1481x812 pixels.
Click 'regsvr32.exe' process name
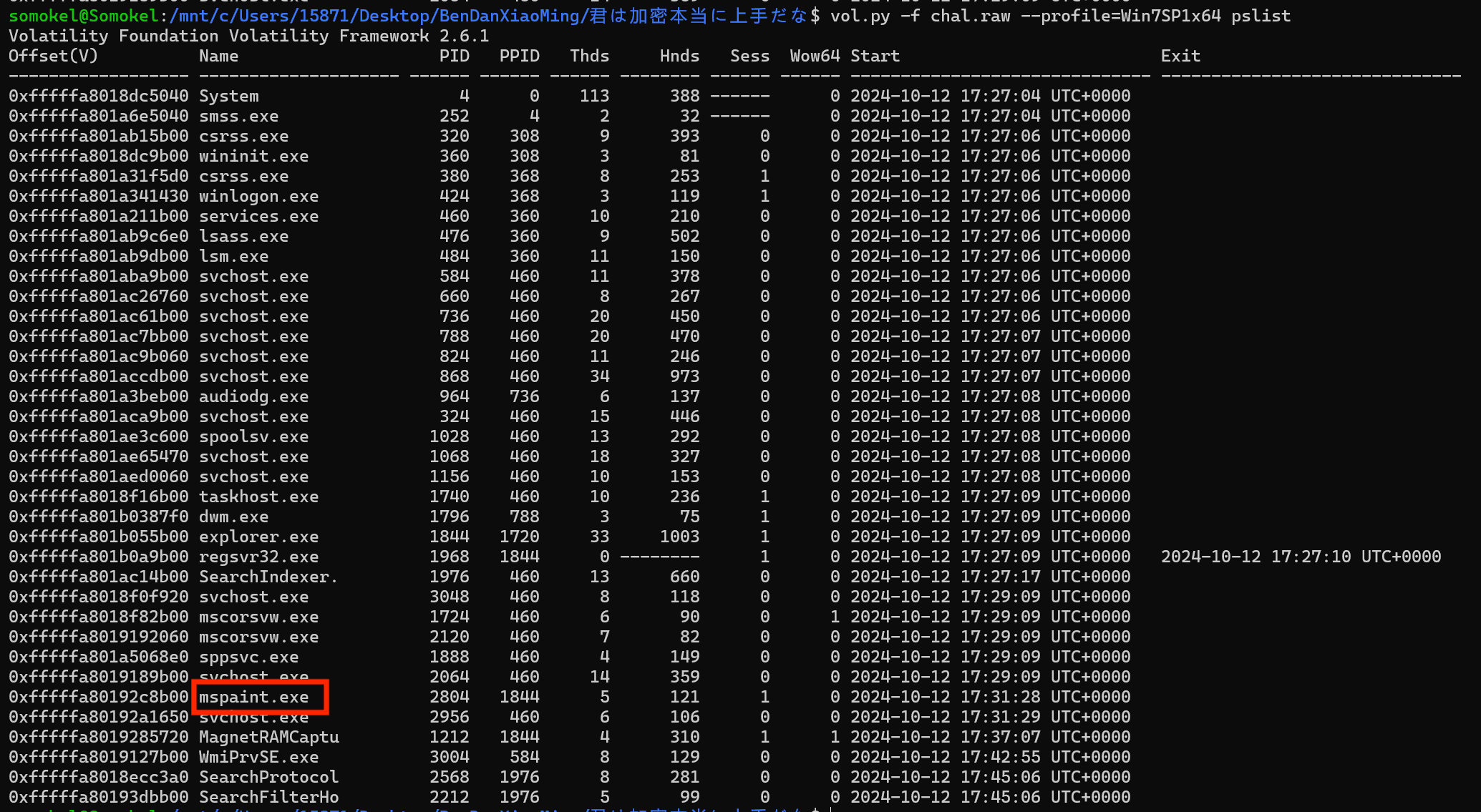(259, 557)
